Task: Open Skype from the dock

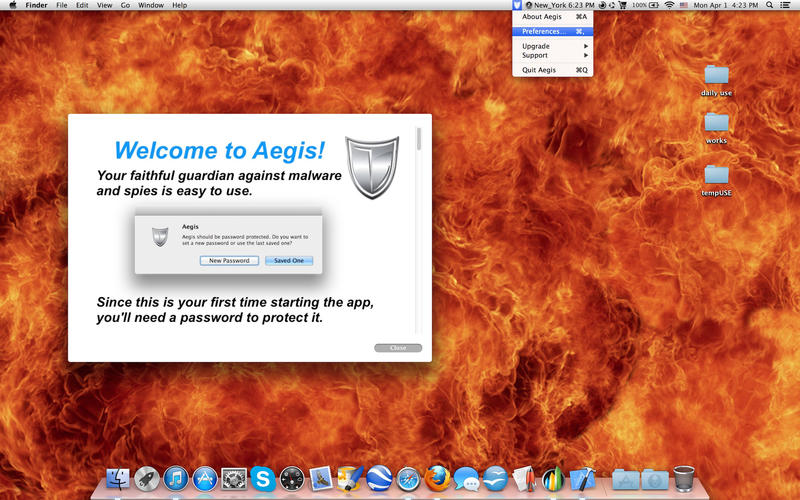Action: point(263,479)
